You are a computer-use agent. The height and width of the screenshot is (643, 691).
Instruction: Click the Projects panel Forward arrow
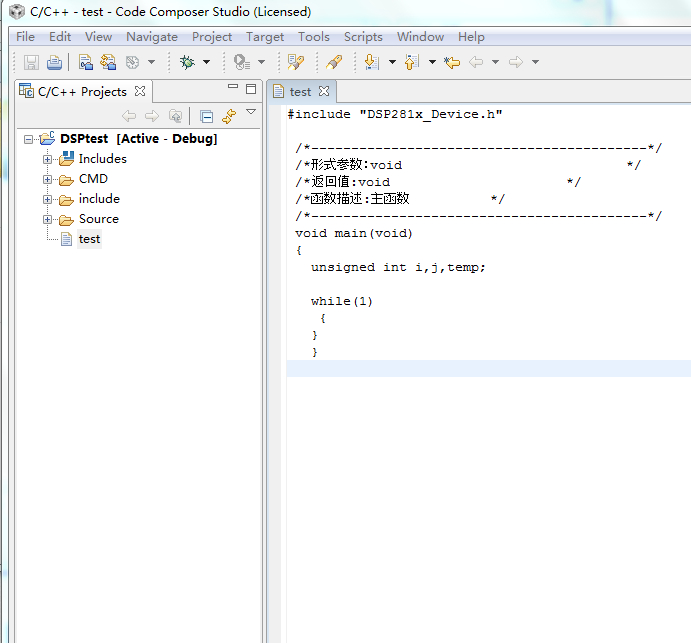(152, 116)
